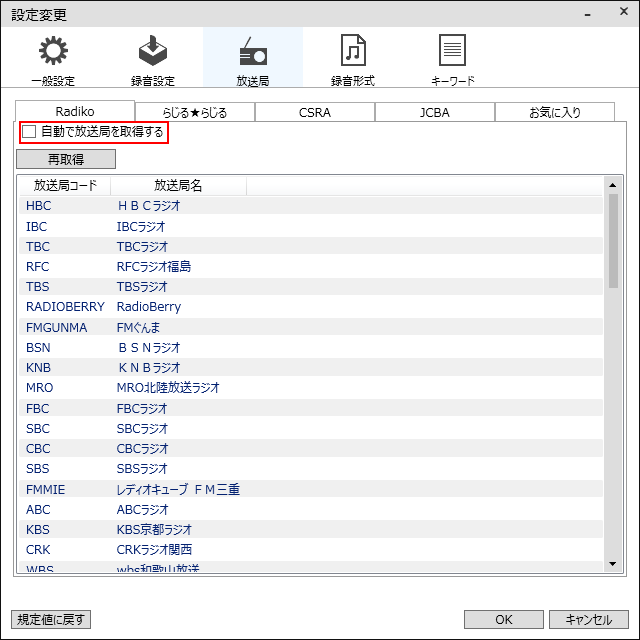Select the FBC station code

tap(38, 409)
